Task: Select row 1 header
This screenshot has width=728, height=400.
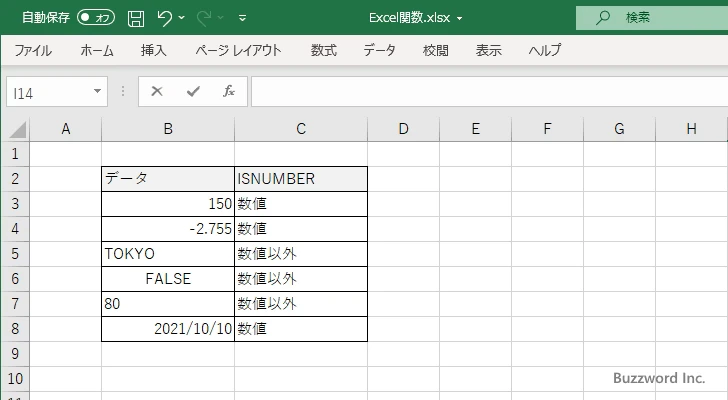Action: click(15, 154)
